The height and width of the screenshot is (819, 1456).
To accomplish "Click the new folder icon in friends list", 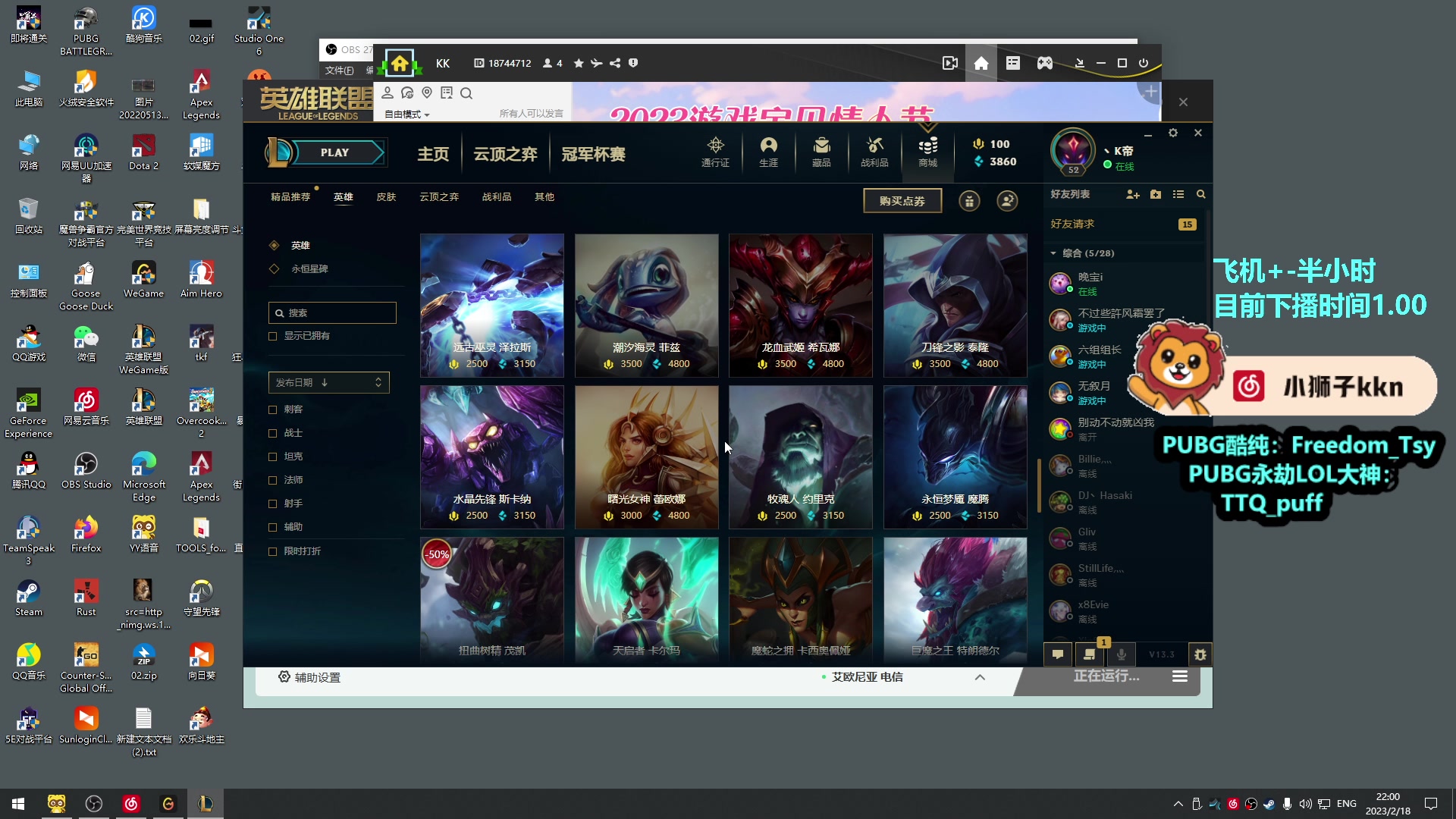I will (x=1156, y=195).
